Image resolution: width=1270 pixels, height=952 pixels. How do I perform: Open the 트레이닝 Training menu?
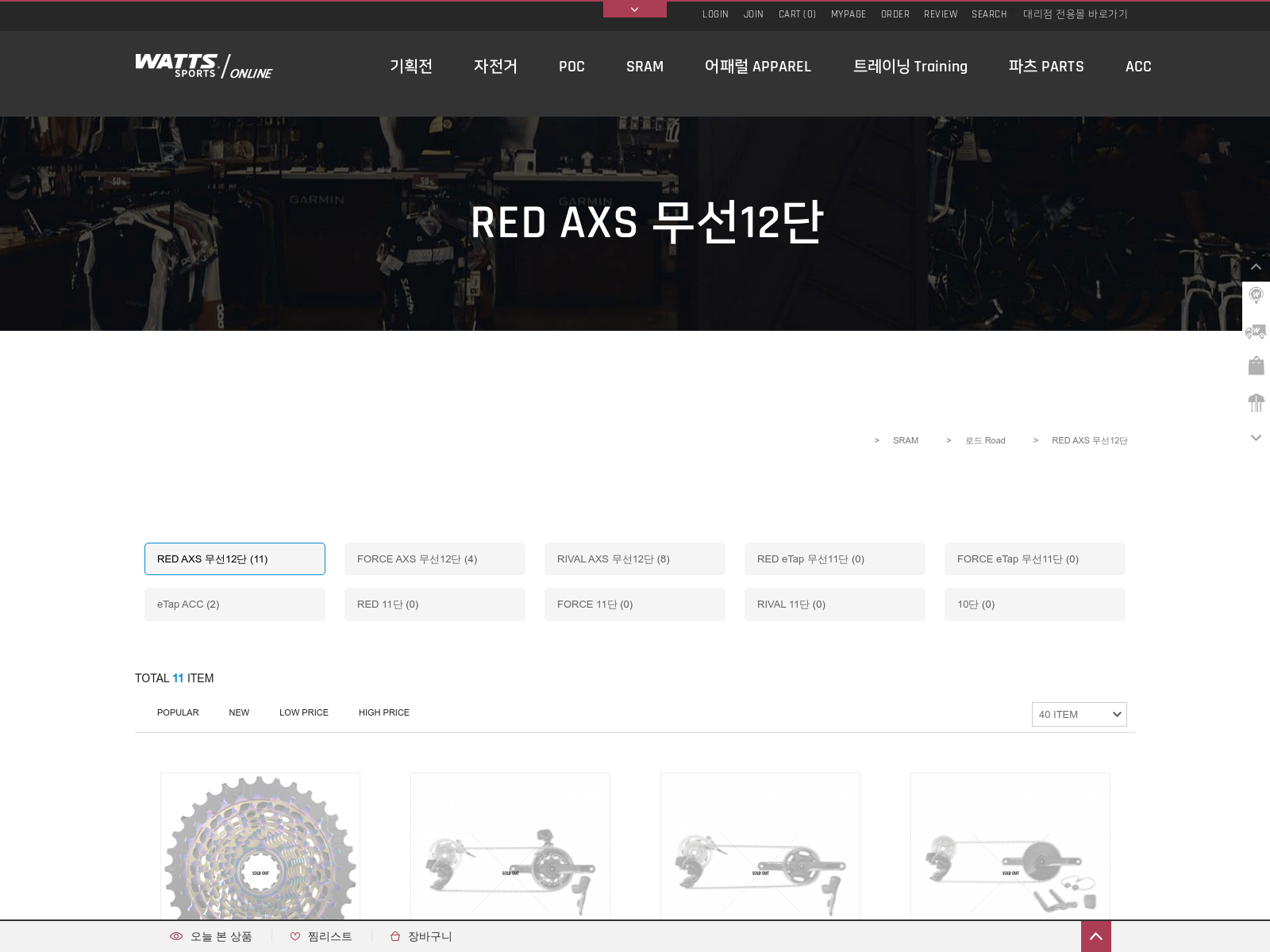(x=910, y=67)
